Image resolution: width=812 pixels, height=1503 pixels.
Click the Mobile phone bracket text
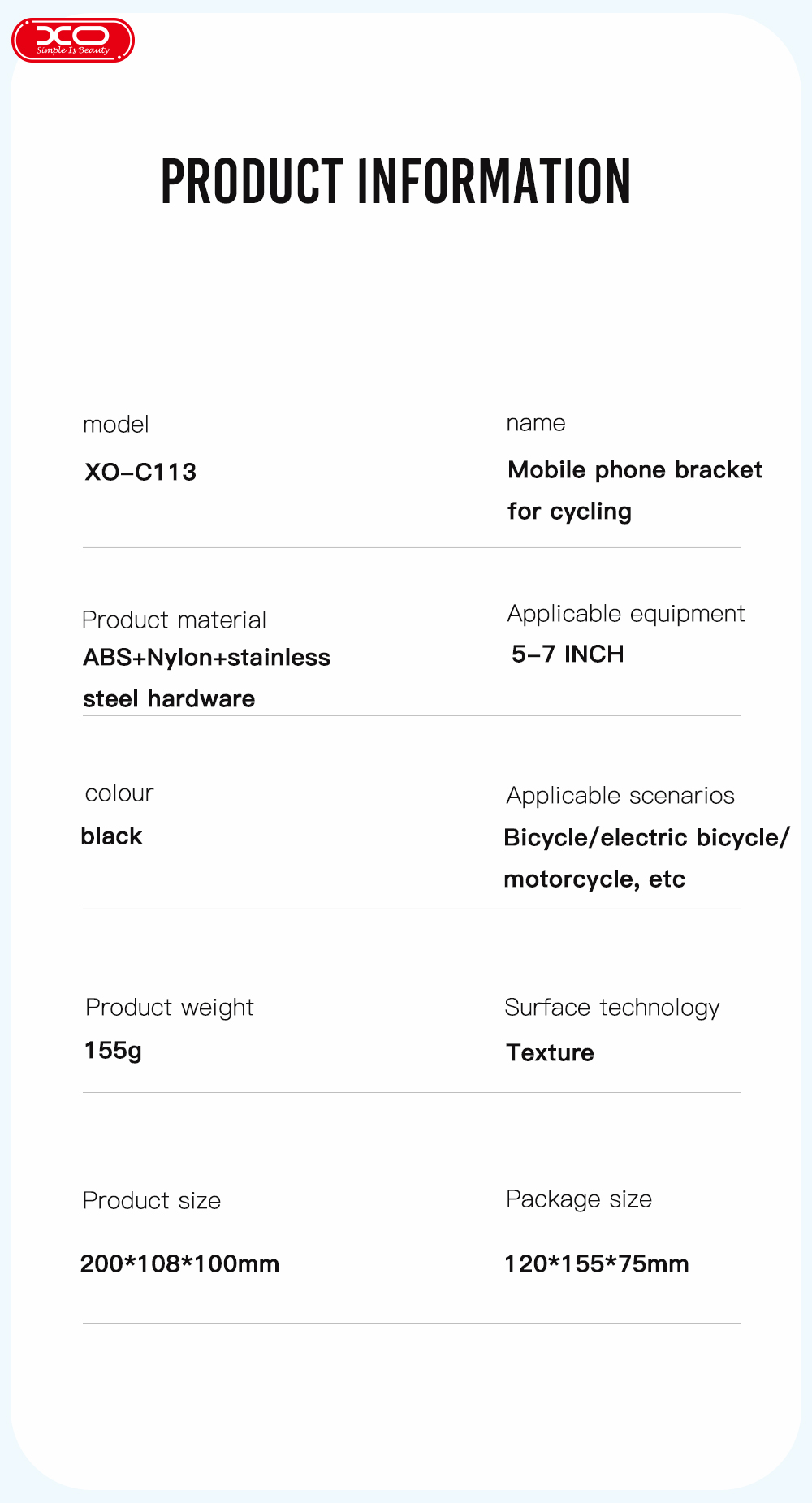coord(634,470)
